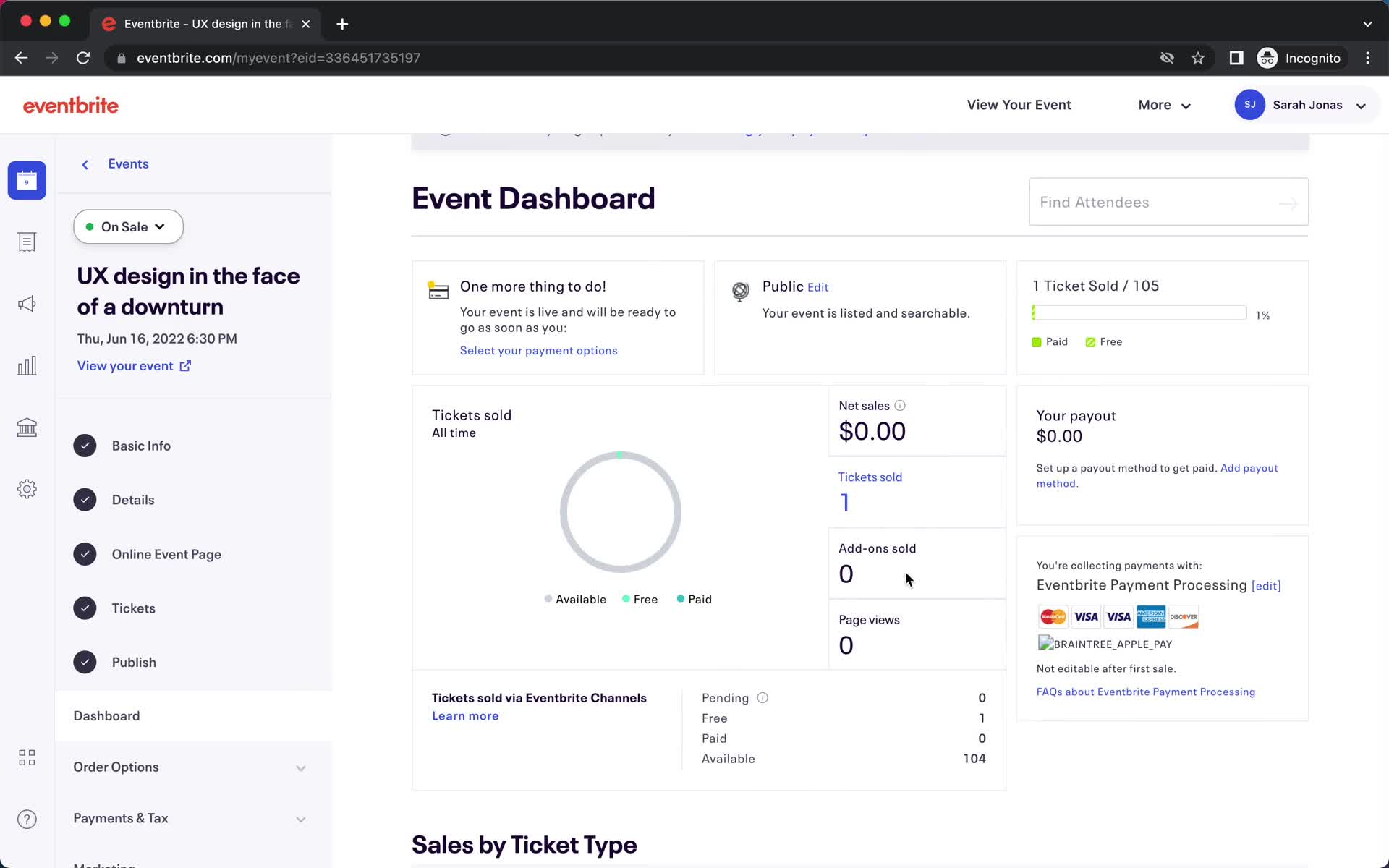
Task: Click the browser back arrow
Action: pyautogui.click(x=21, y=58)
